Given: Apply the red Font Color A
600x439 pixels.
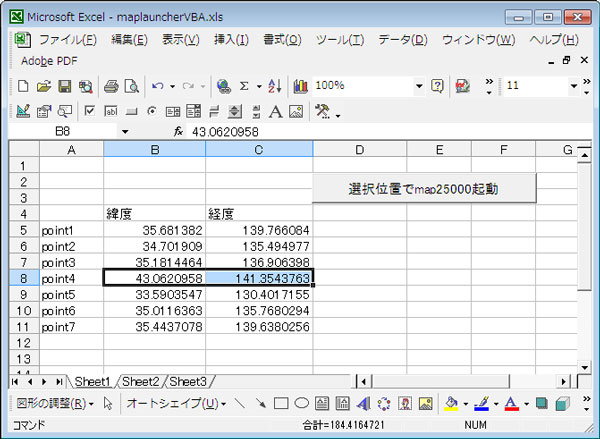Looking at the screenshot, I should (x=512, y=403).
